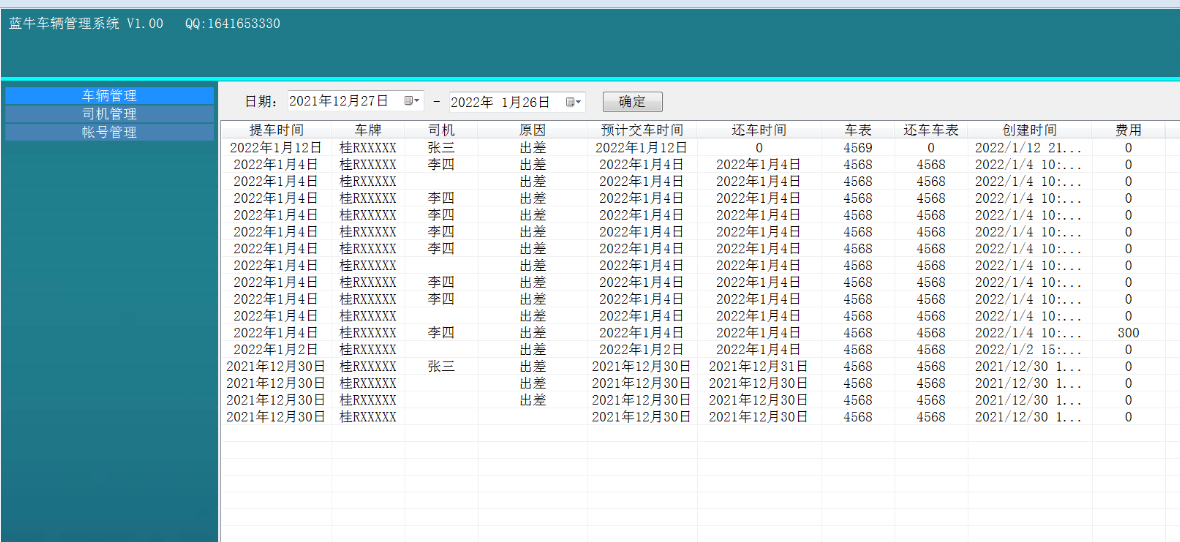Sort by the 预计交车时间 column header

point(643,130)
